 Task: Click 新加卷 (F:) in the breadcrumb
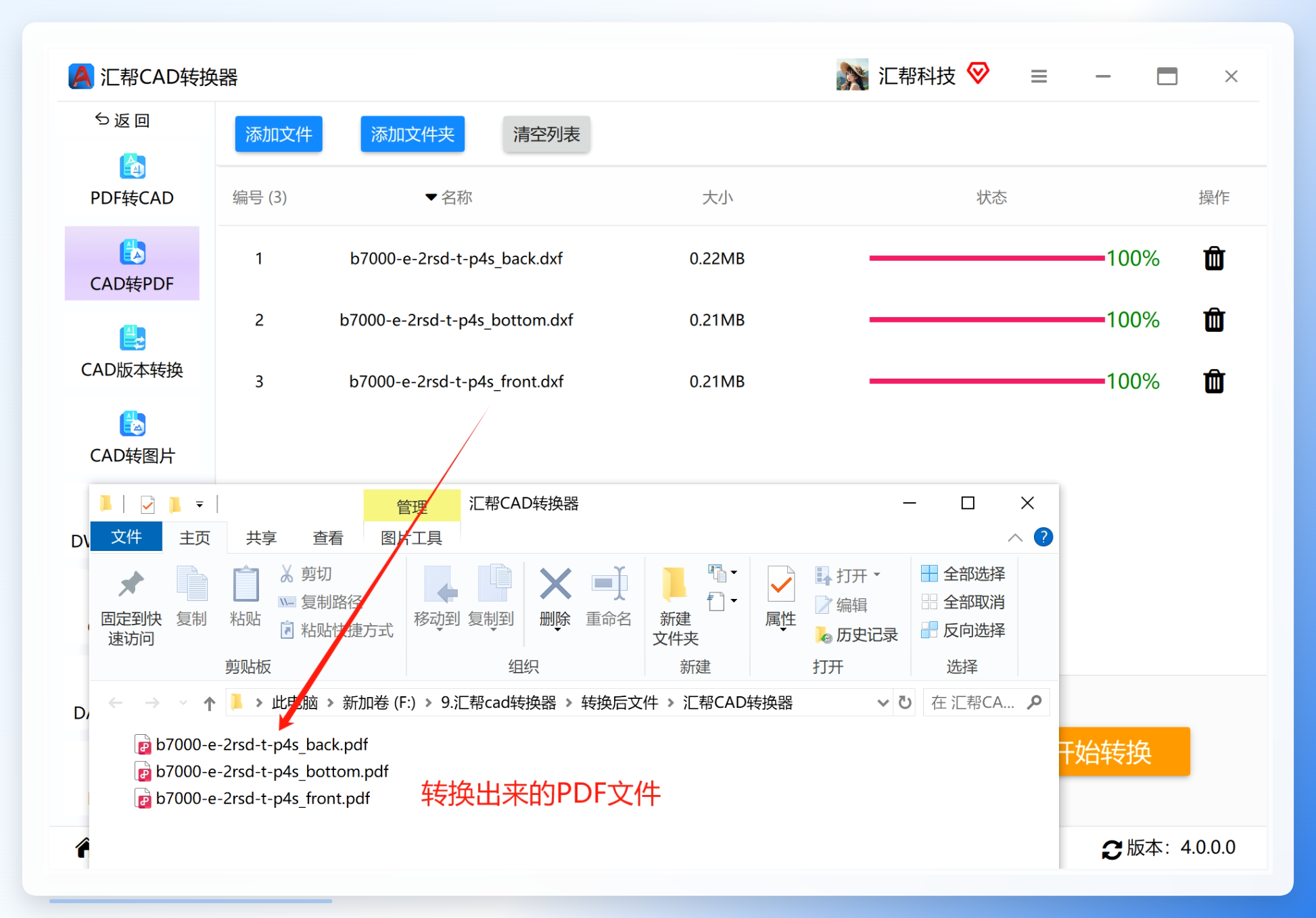[379, 703]
